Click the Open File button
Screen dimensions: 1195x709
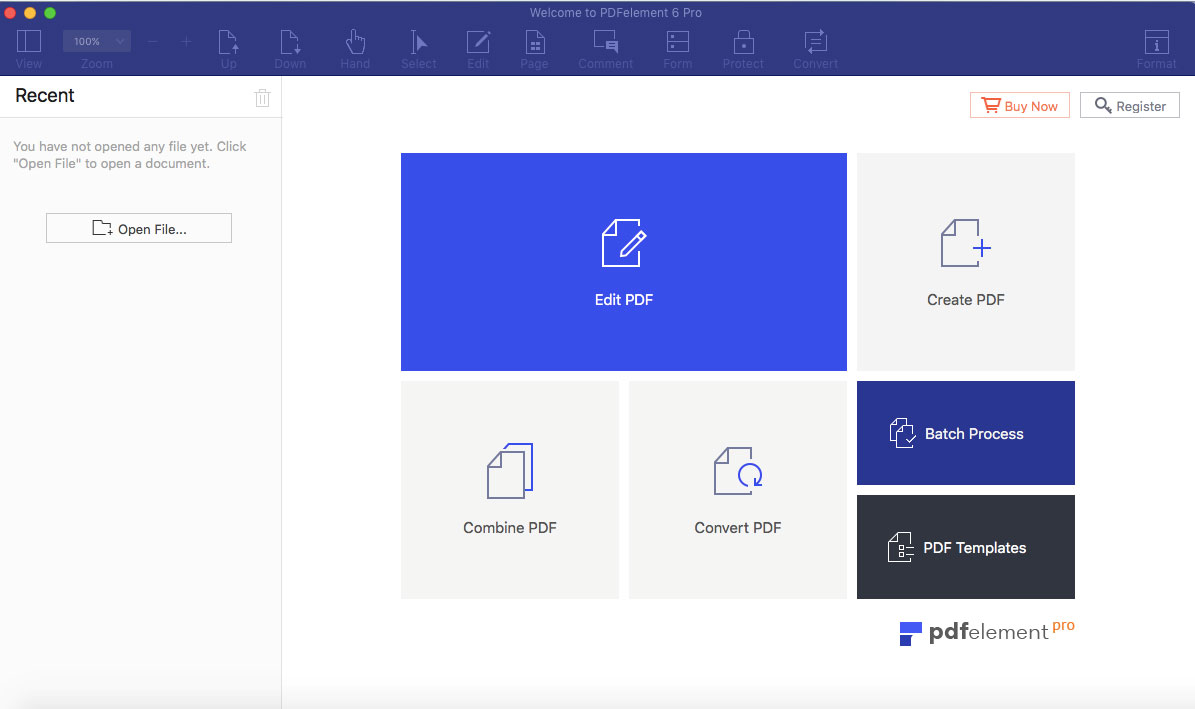pos(138,228)
